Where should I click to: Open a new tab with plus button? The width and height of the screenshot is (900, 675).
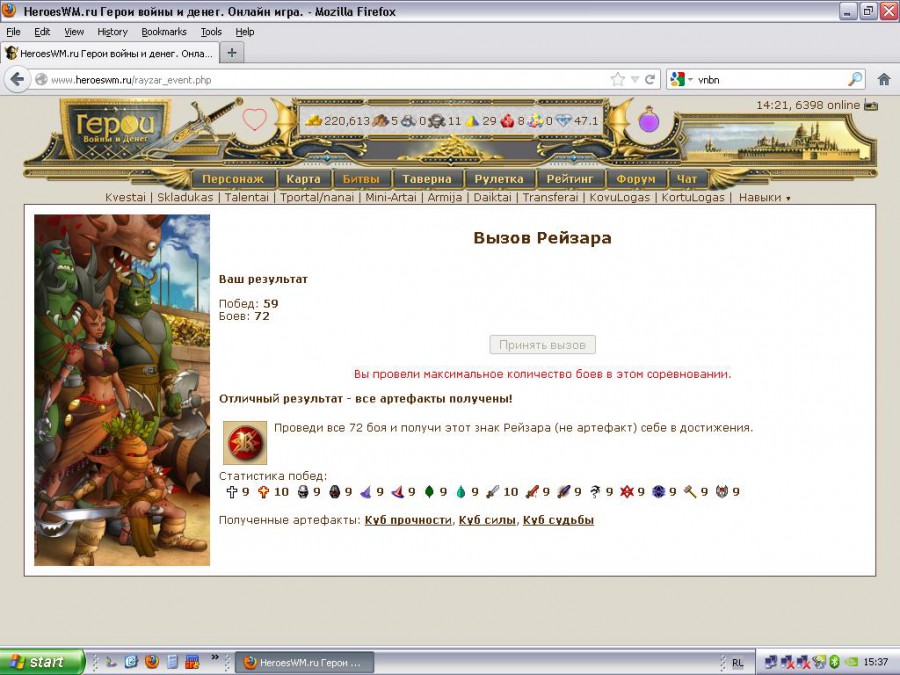click(x=232, y=53)
